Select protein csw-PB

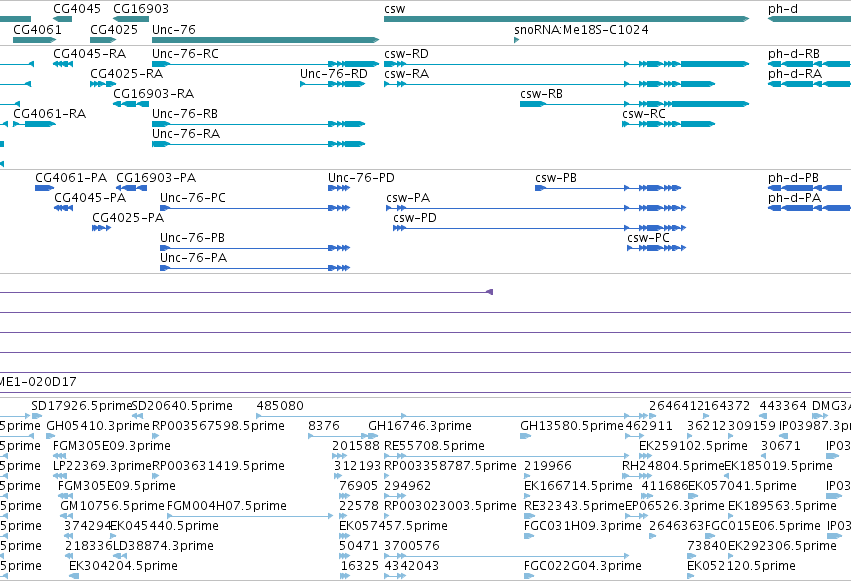[x=608, y=188]
